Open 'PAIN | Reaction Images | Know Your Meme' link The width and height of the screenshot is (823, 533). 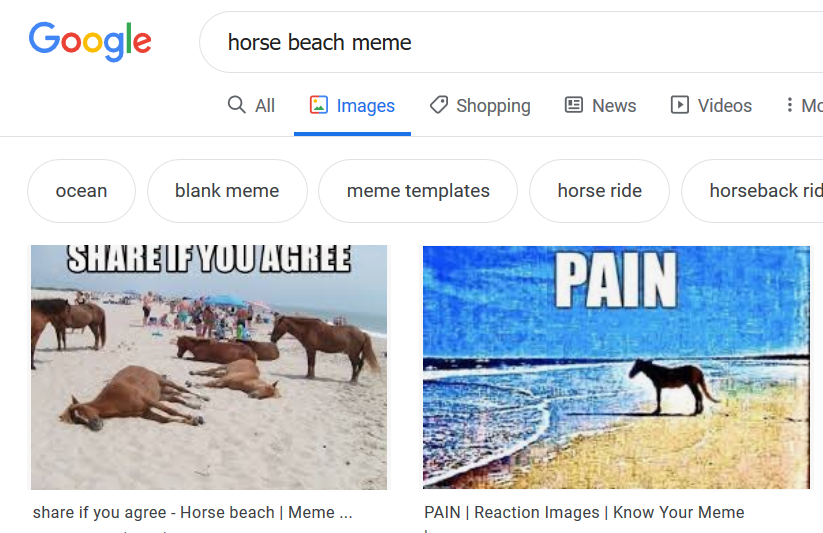[x=584, y=512]
